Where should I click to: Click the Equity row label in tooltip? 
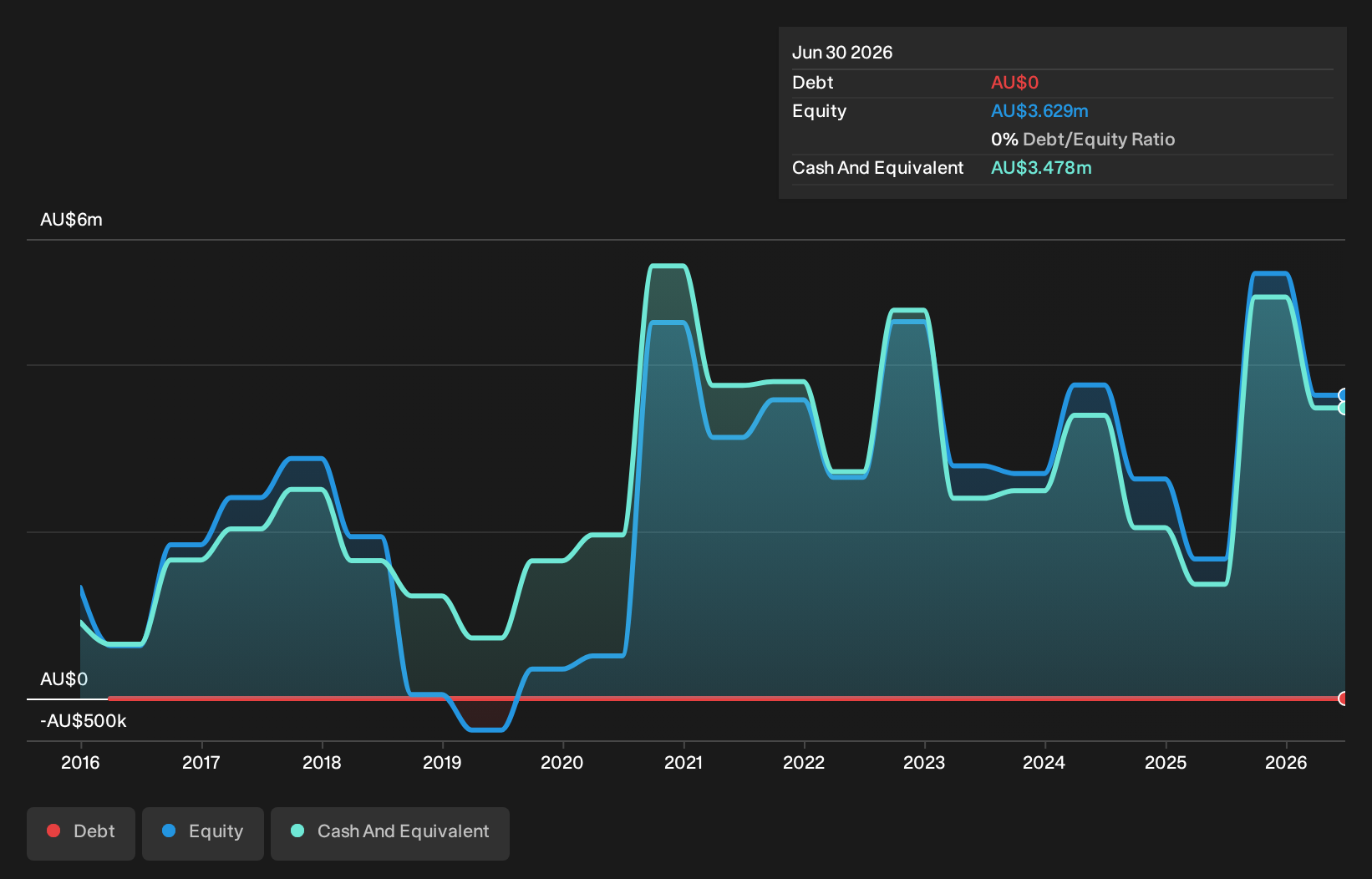pyautogui.click(x=819, y=111)
